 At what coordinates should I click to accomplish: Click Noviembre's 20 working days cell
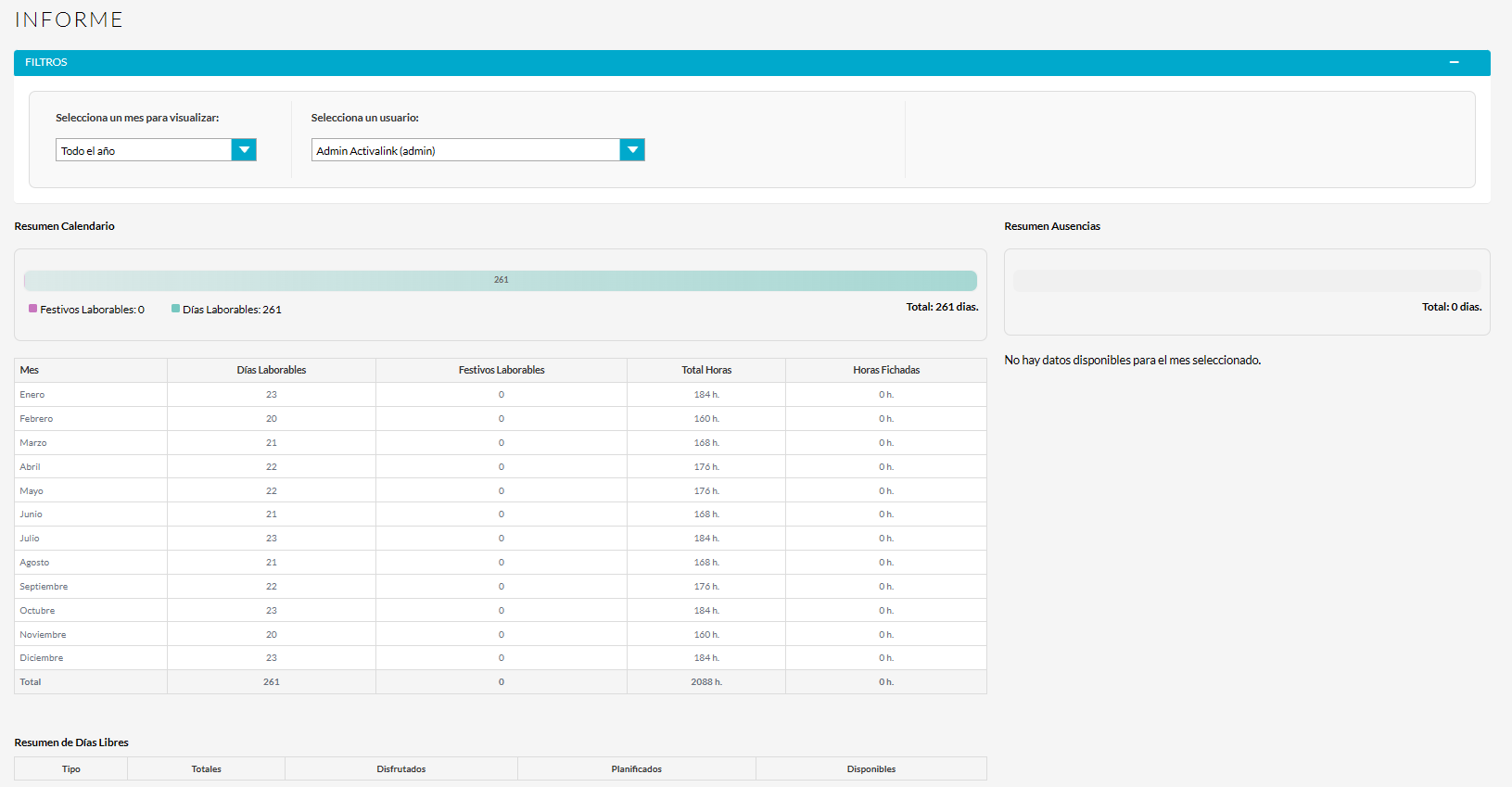coord(272,635)
